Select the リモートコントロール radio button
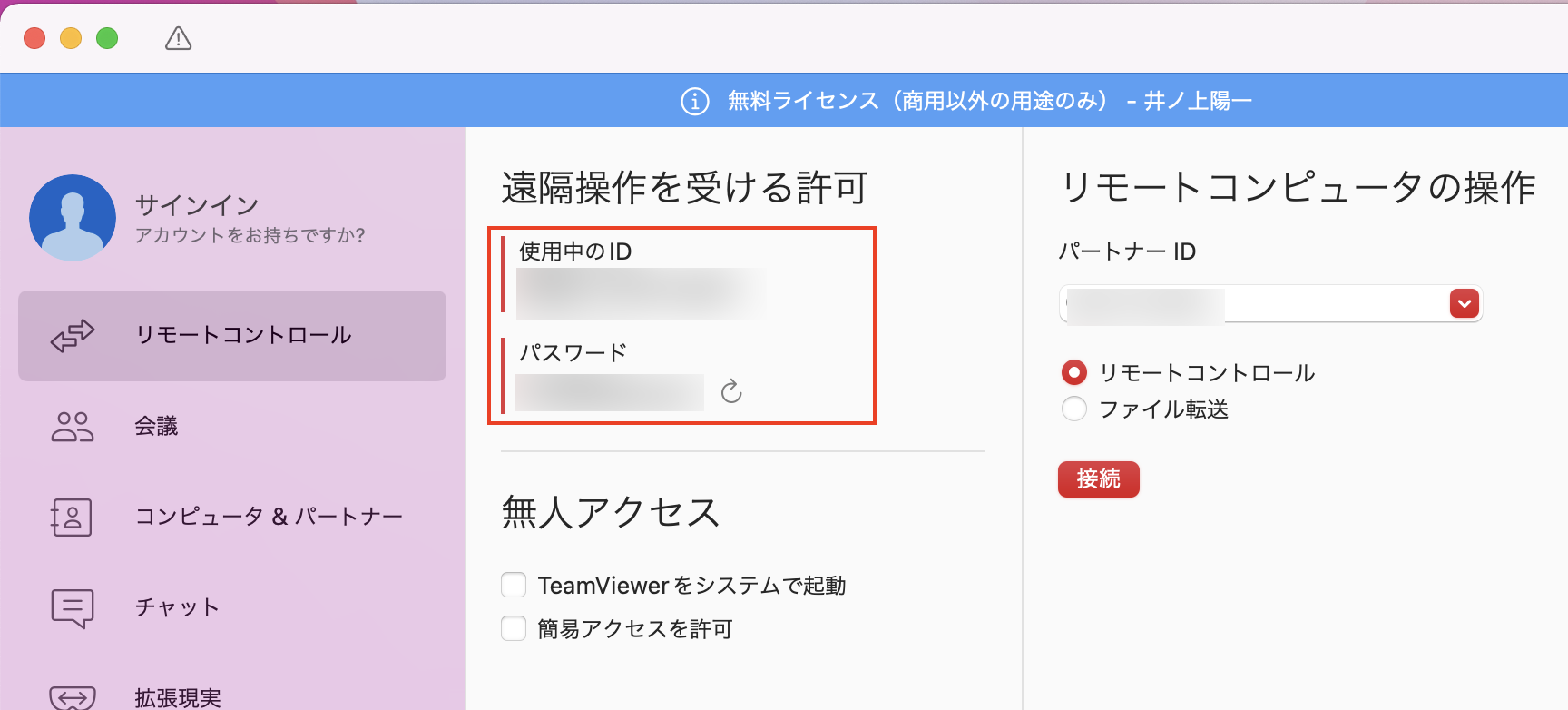 [1074, 372]
